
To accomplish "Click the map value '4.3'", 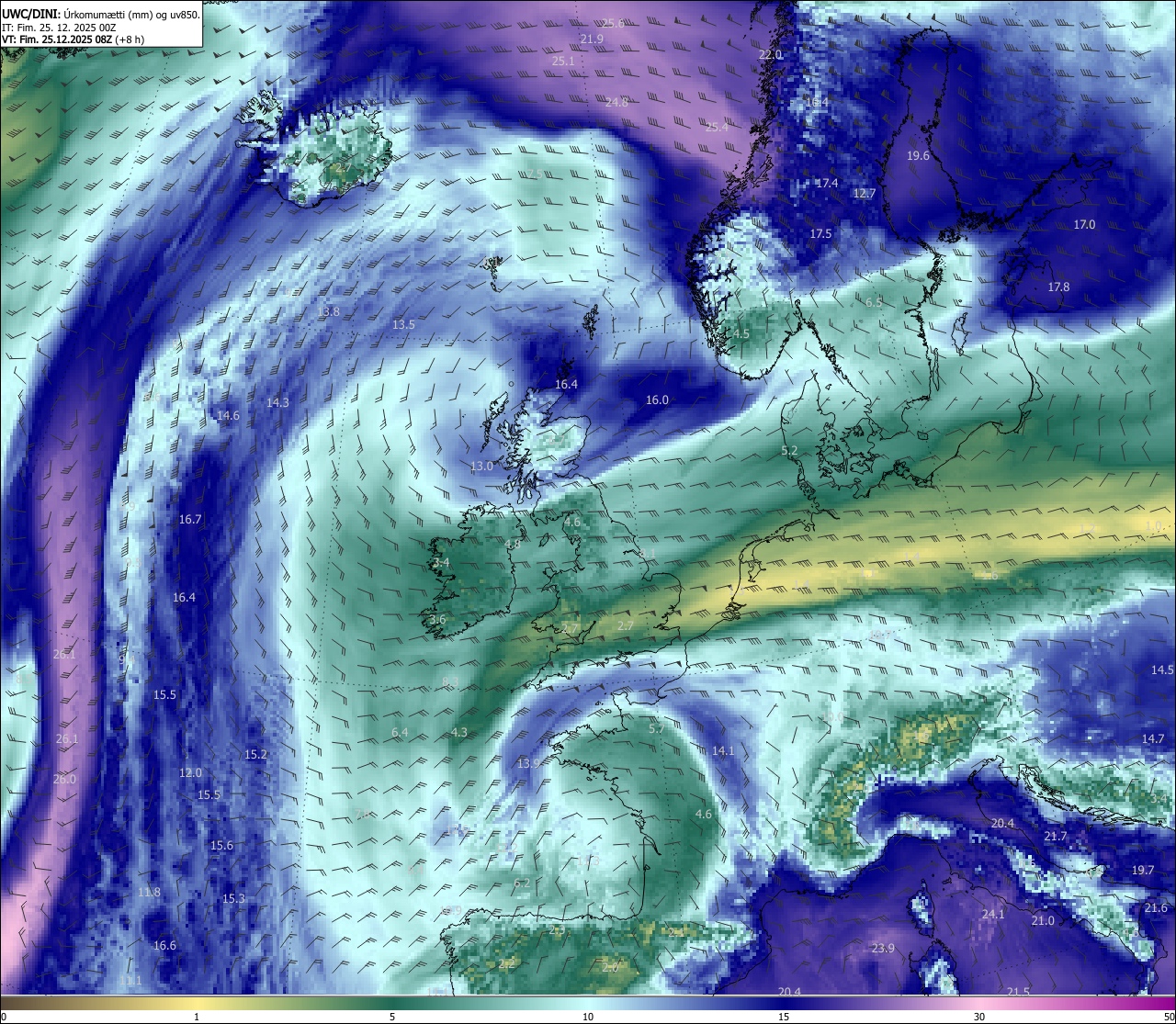I will tap(459, 732).
